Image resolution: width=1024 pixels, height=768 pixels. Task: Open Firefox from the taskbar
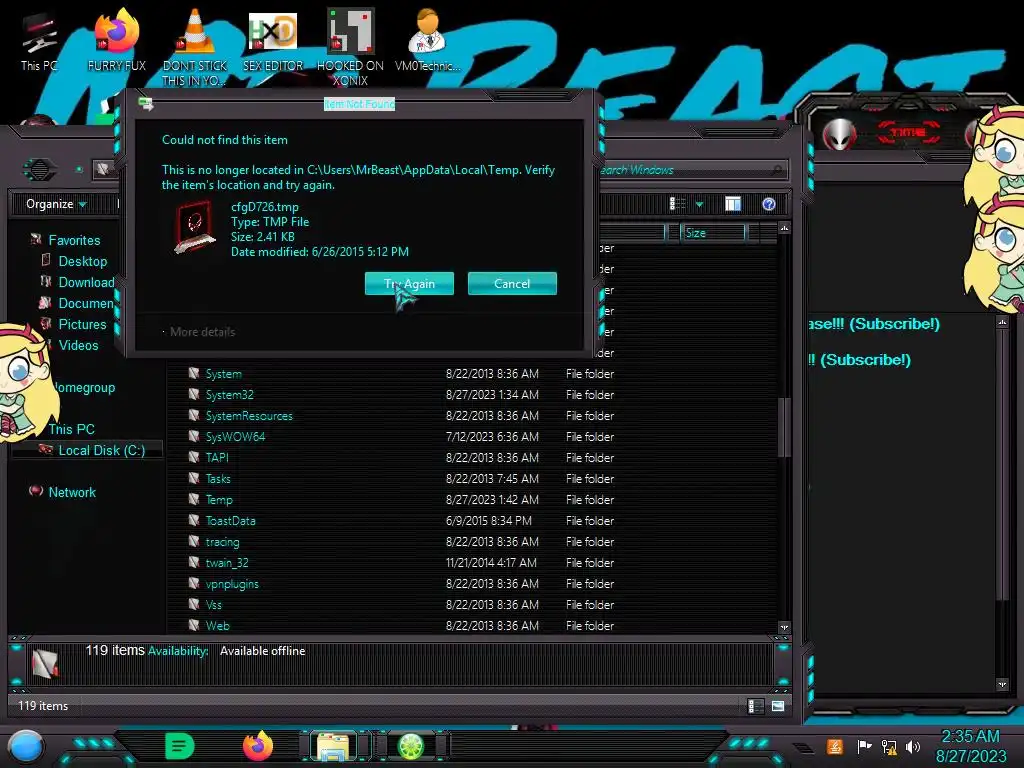[257, 746]
